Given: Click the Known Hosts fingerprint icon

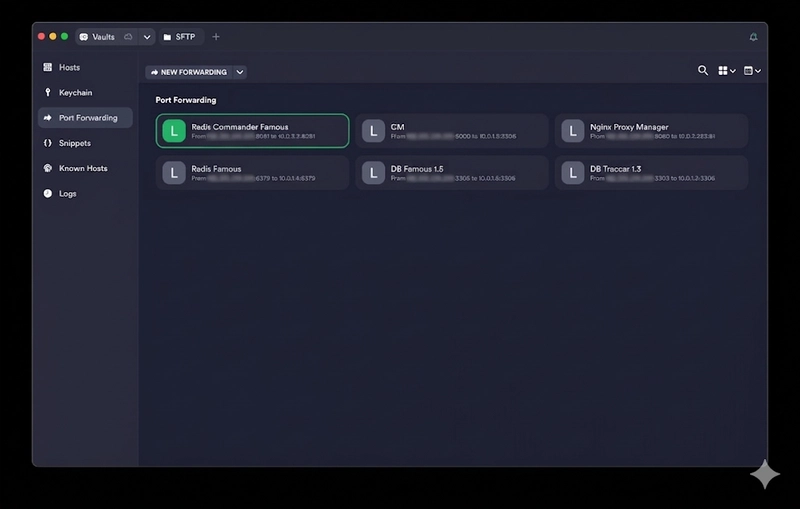Looking at the screenshot, I should [47, 168].
